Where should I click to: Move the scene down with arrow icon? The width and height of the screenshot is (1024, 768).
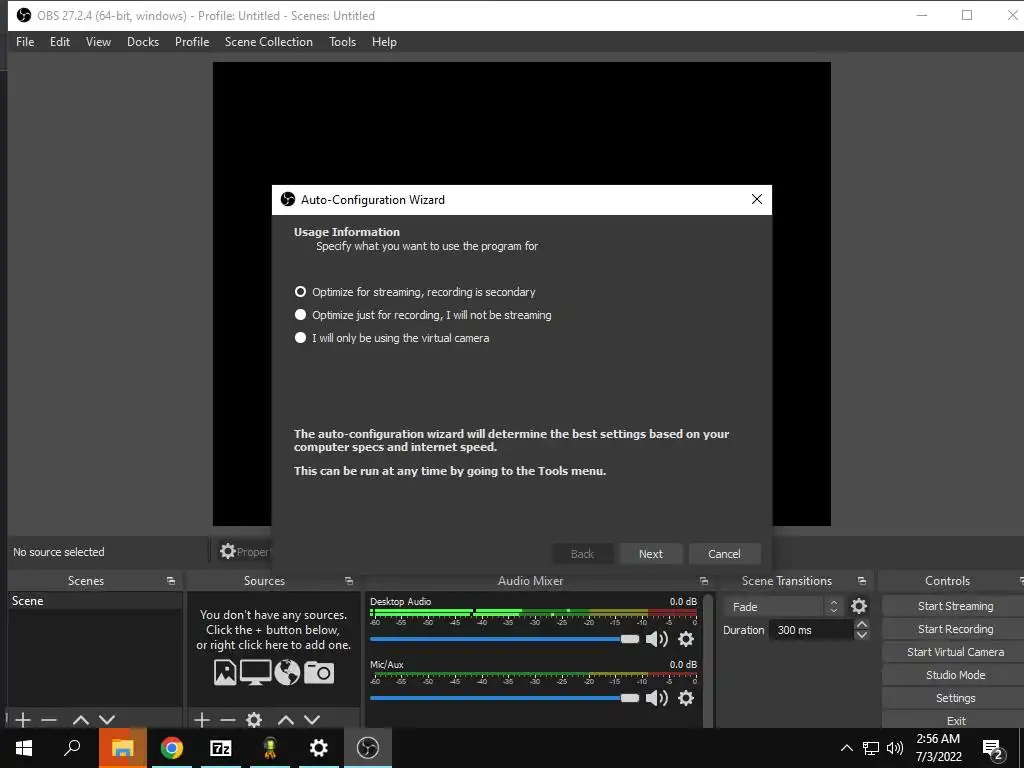(x=107, y=720)
